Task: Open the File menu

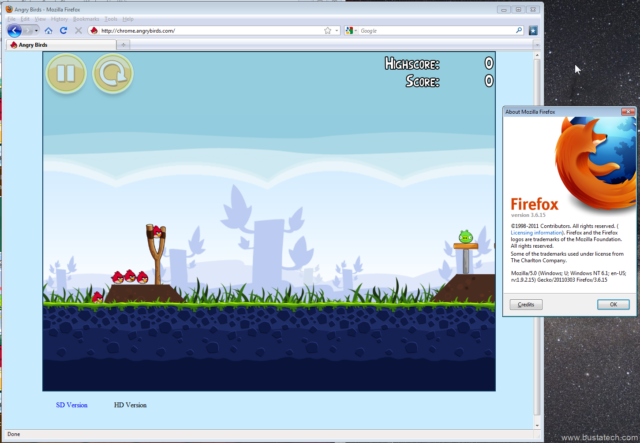Action: [11, 19]
